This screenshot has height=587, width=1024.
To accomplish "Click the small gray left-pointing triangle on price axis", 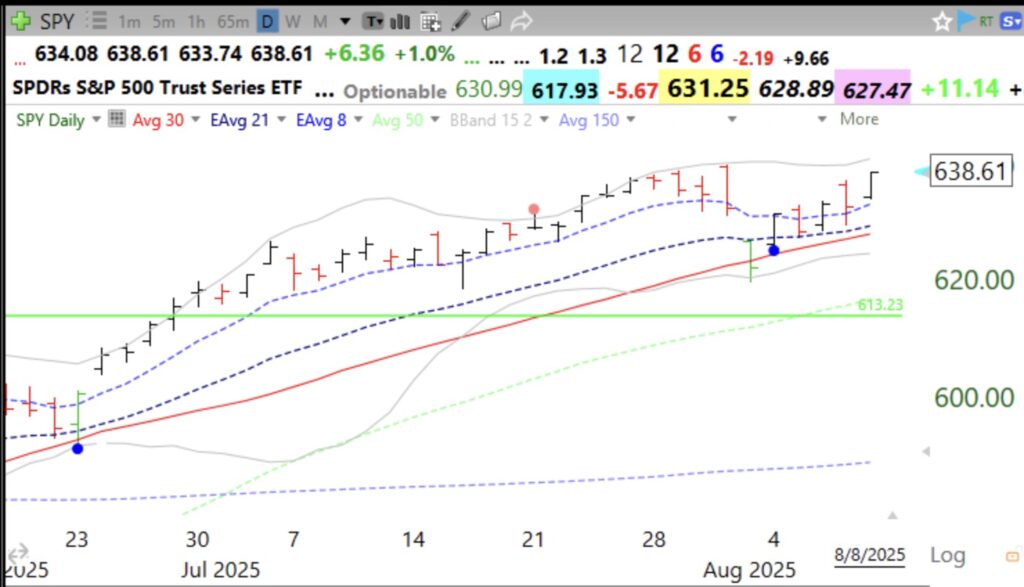I will click(x=925, y=451).
